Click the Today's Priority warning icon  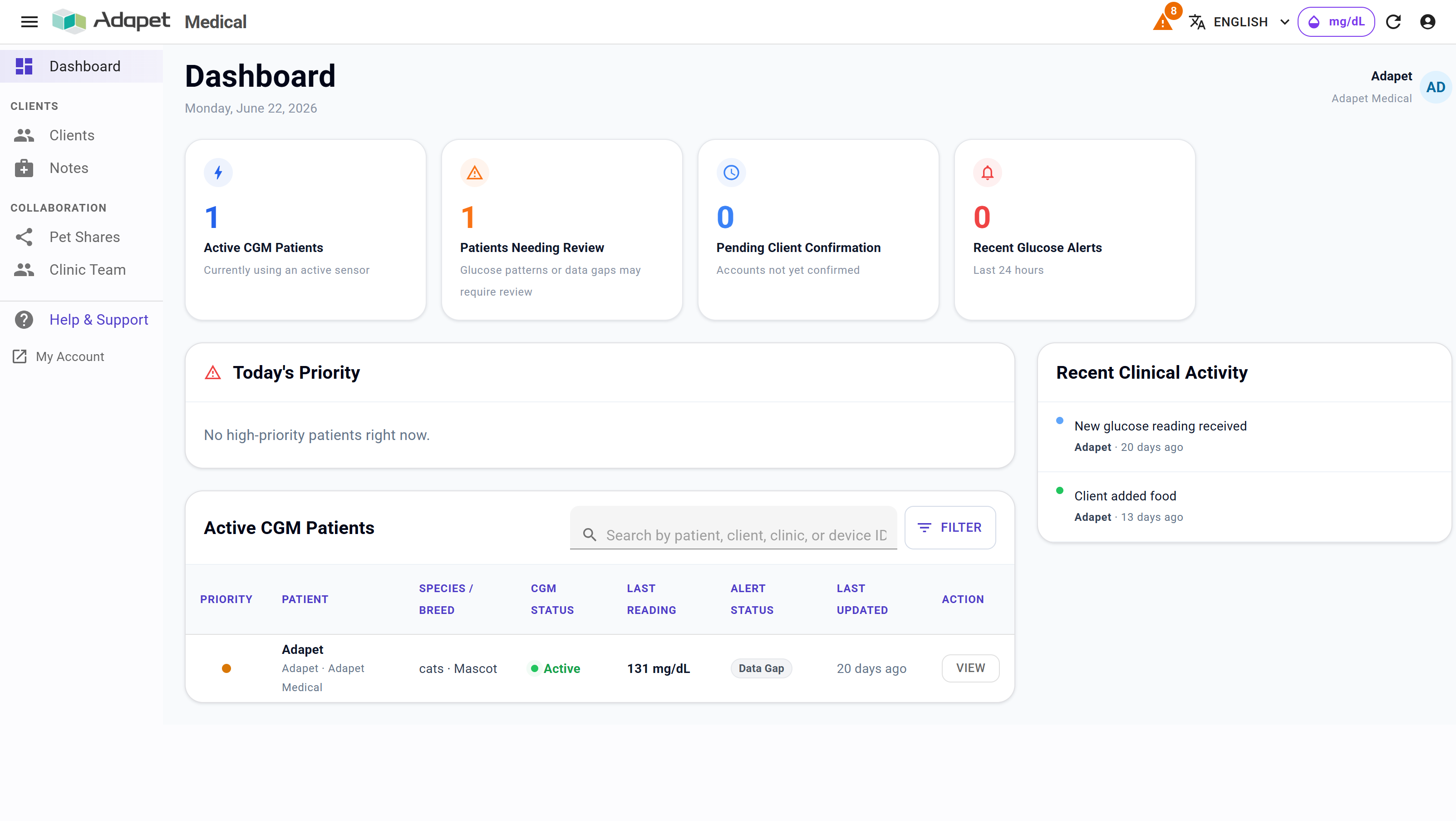(x=212, y=373)
